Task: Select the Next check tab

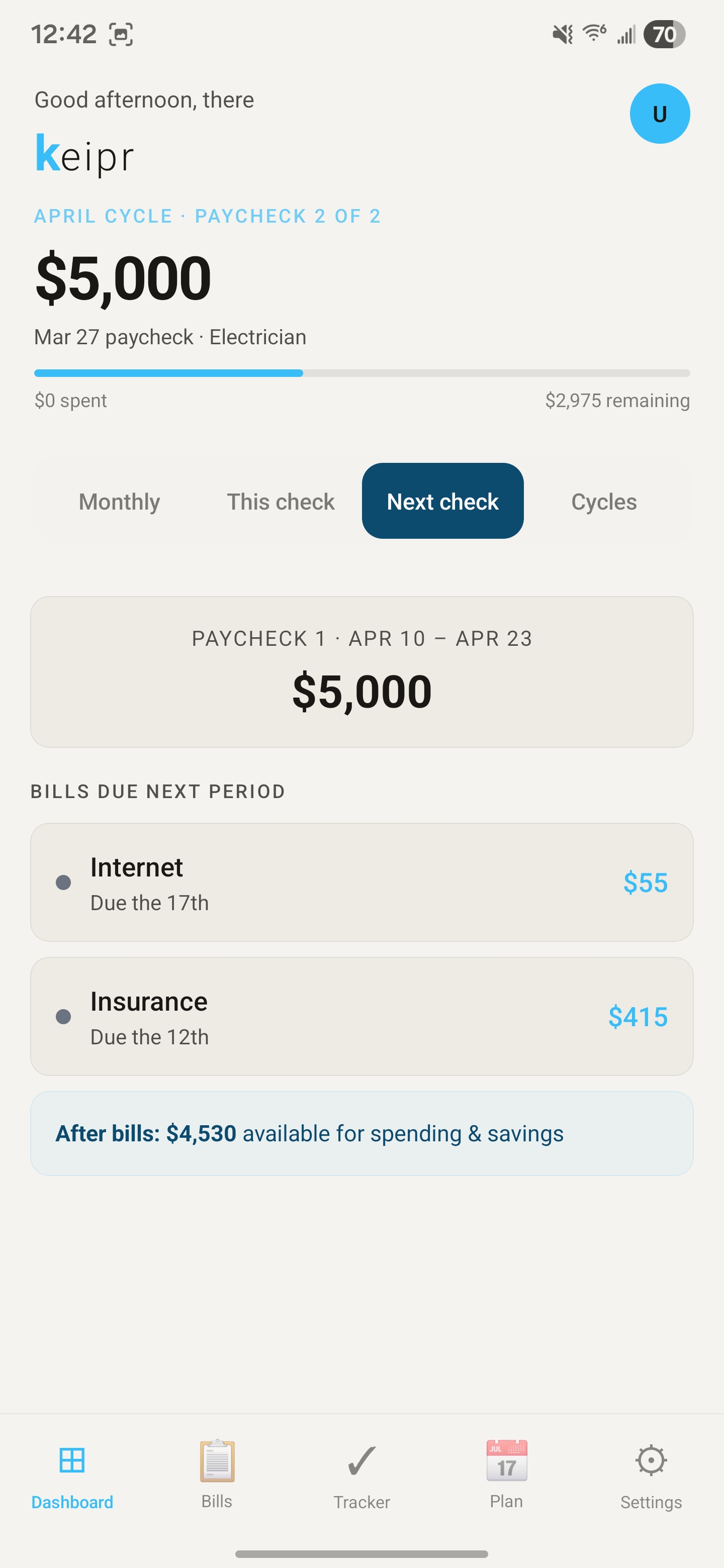Action: click(442, 502)
